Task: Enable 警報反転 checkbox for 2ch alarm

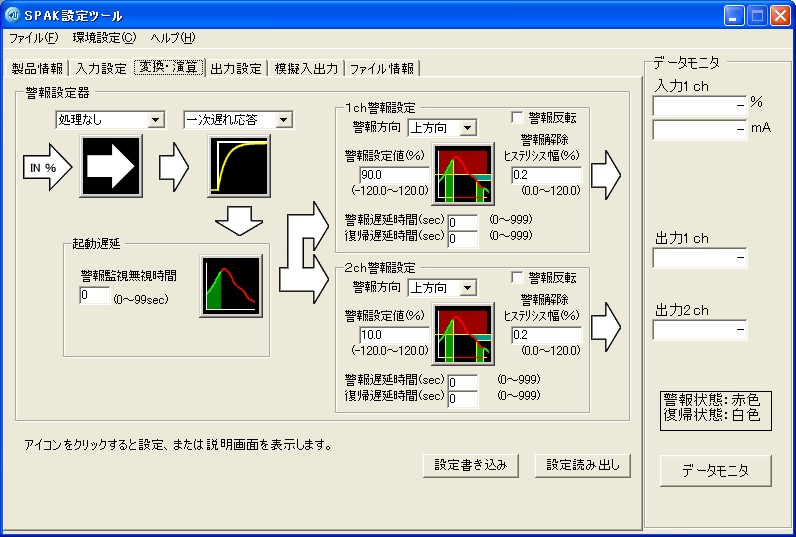Action: (517, 277)
